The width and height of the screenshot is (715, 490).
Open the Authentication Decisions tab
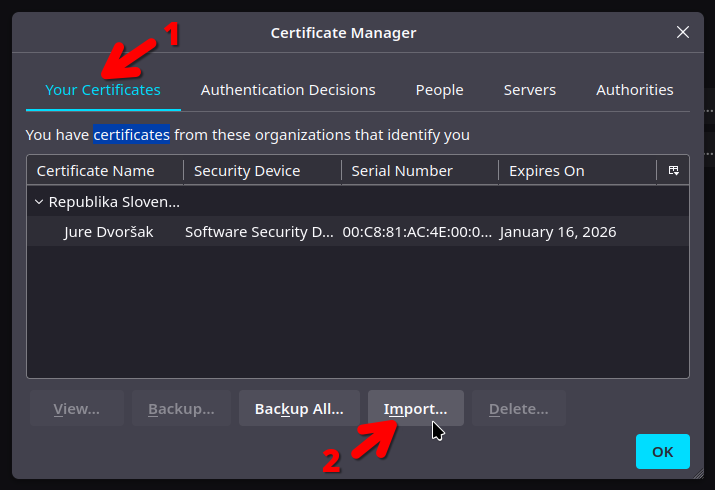click(288, 90)
